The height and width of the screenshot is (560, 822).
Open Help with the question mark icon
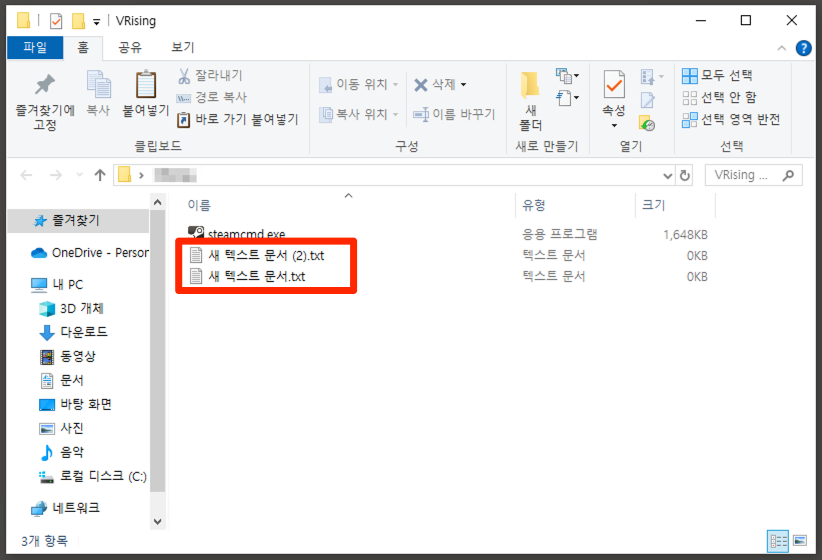point(803,48)
